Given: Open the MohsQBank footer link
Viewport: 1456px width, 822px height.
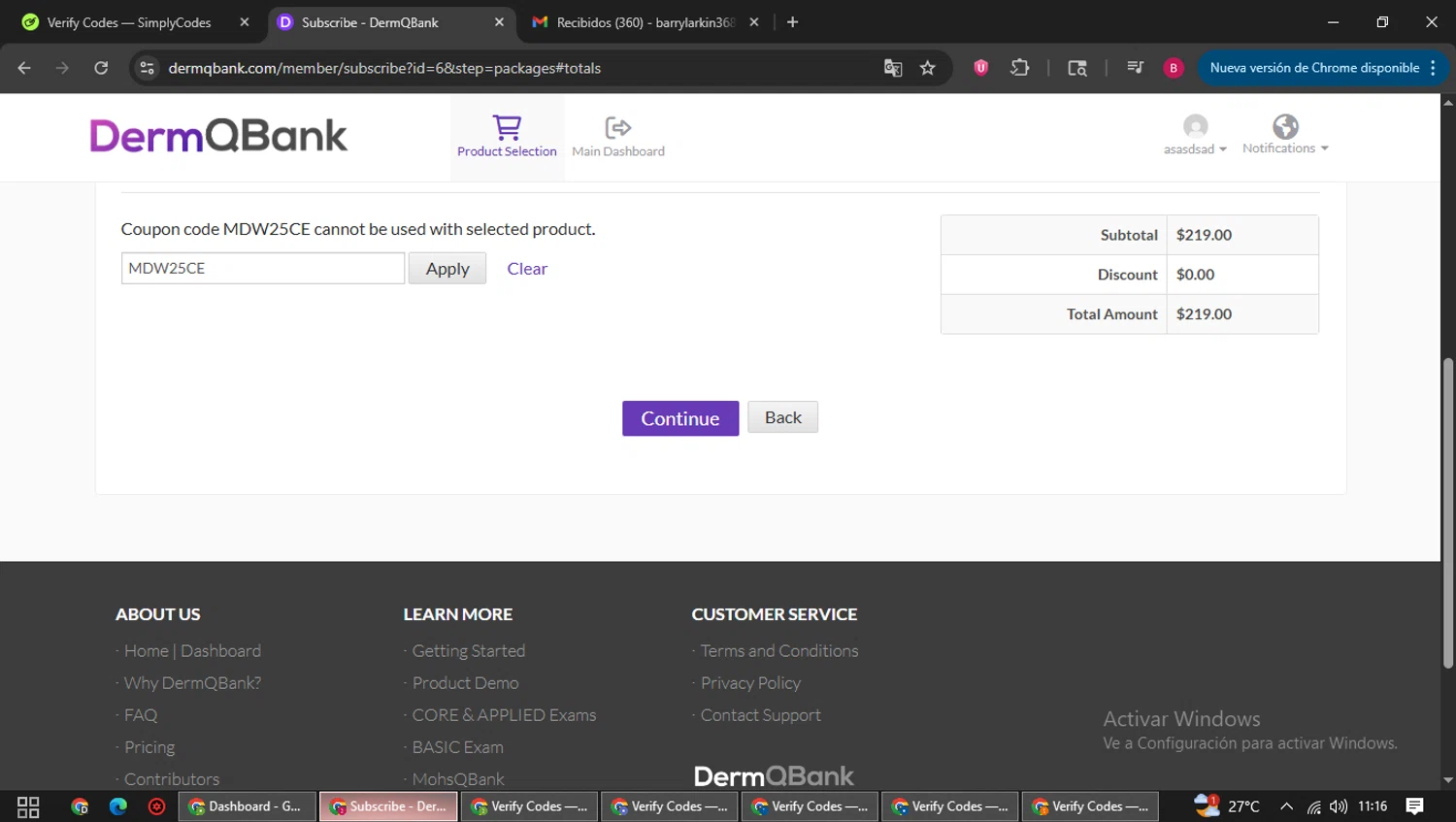Looking at the screenshot, I should click(x=458, y=779).
